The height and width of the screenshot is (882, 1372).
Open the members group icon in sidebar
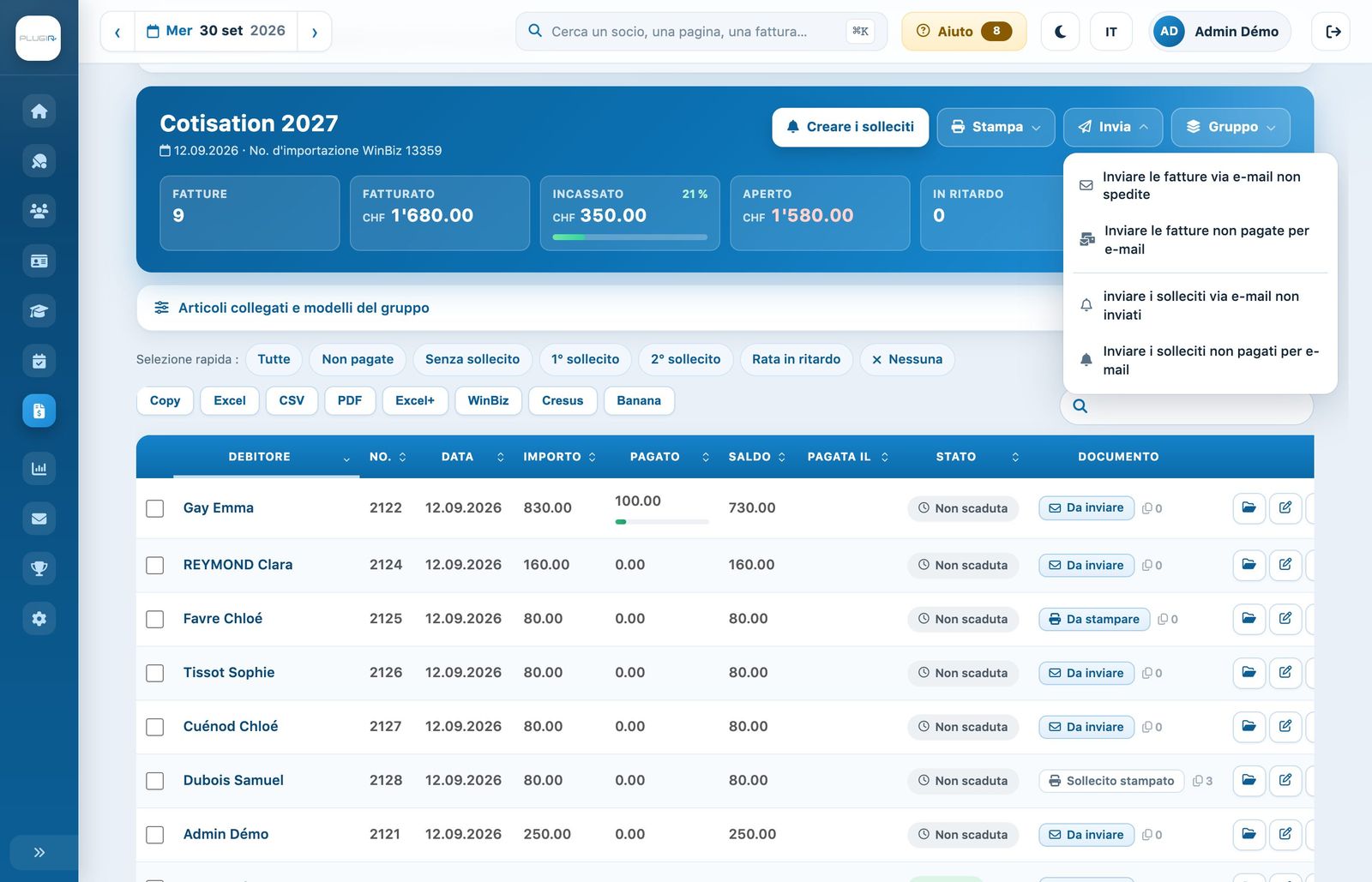[39, 211]
